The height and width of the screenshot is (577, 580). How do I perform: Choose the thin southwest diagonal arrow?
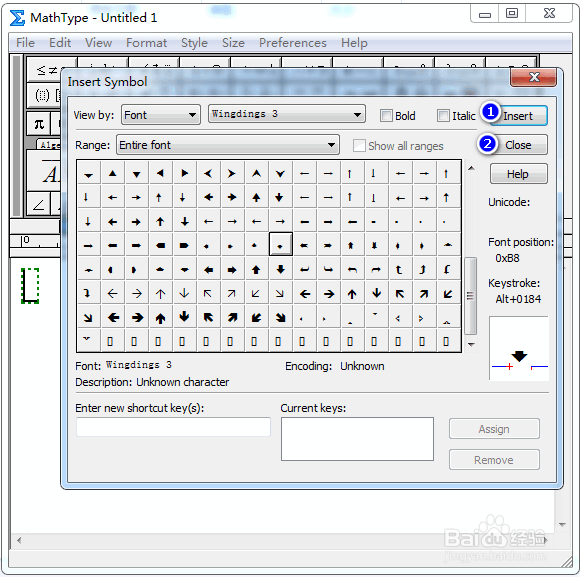[x=256, y=294]
